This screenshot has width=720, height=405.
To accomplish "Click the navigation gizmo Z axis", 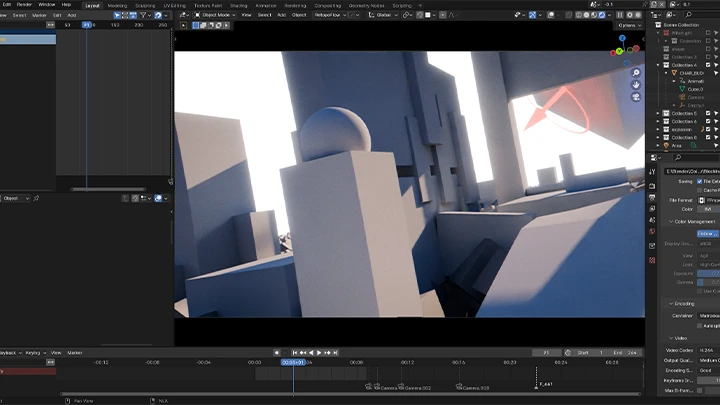I will (622, 38).
